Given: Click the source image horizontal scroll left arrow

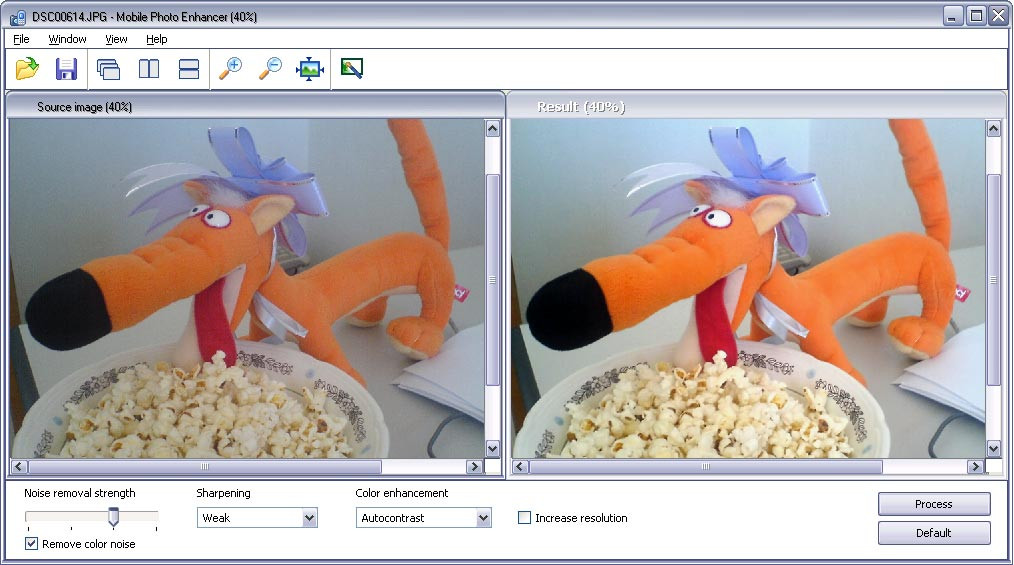Looking at the screenshot, I should 18,466.
